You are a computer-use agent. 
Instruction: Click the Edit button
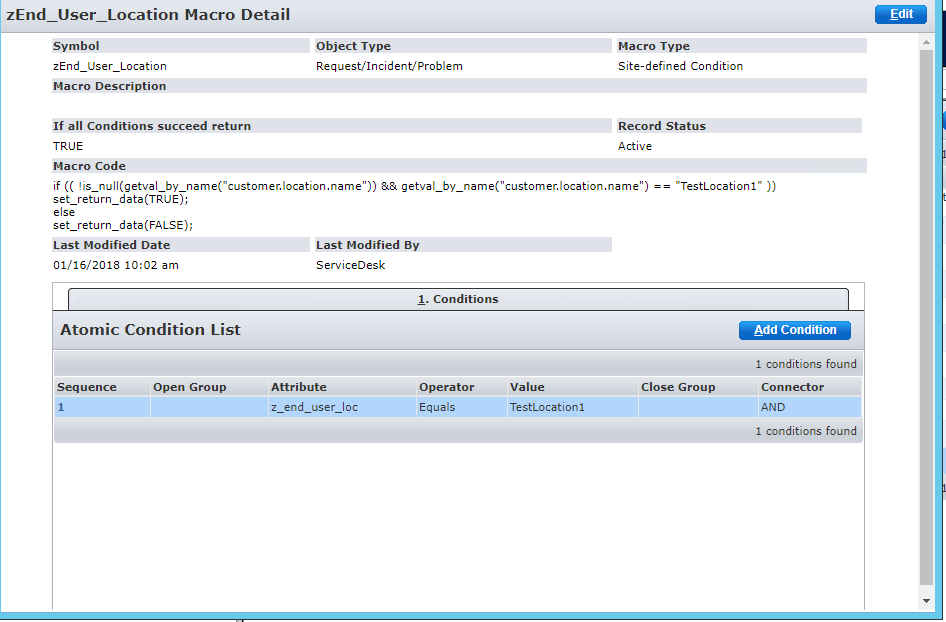pyautogui.click(x=900, y=14)
